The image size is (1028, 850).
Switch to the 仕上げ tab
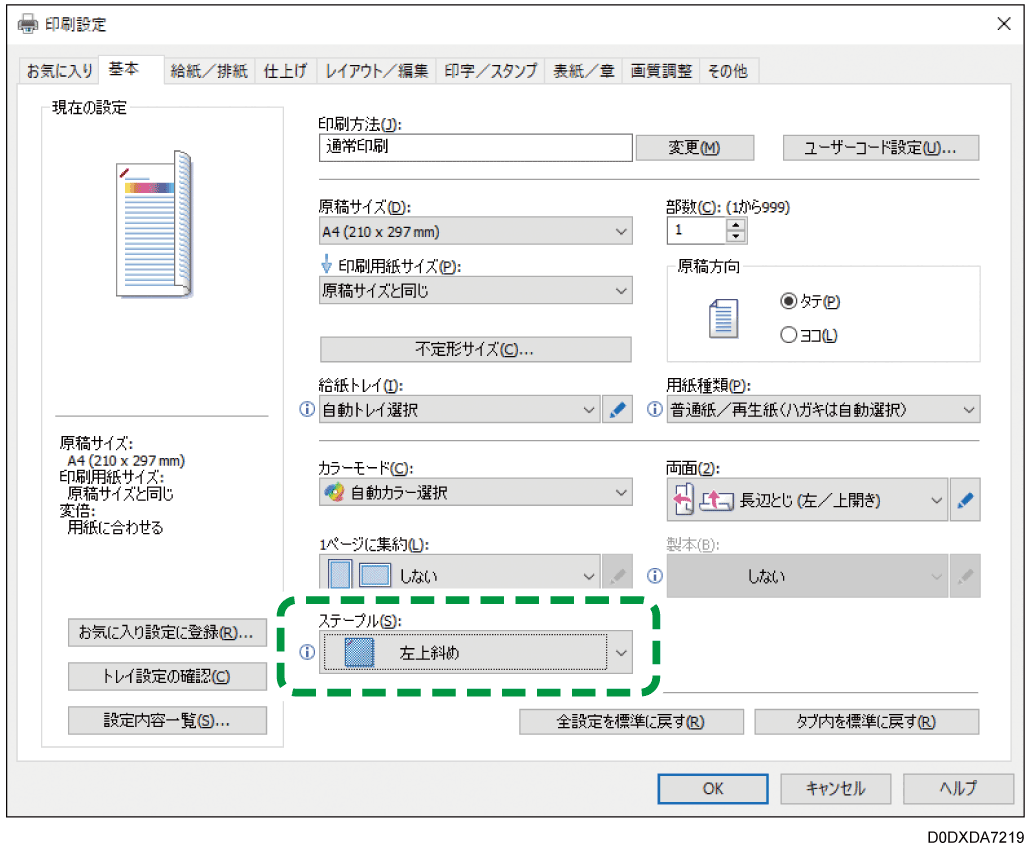285,70
